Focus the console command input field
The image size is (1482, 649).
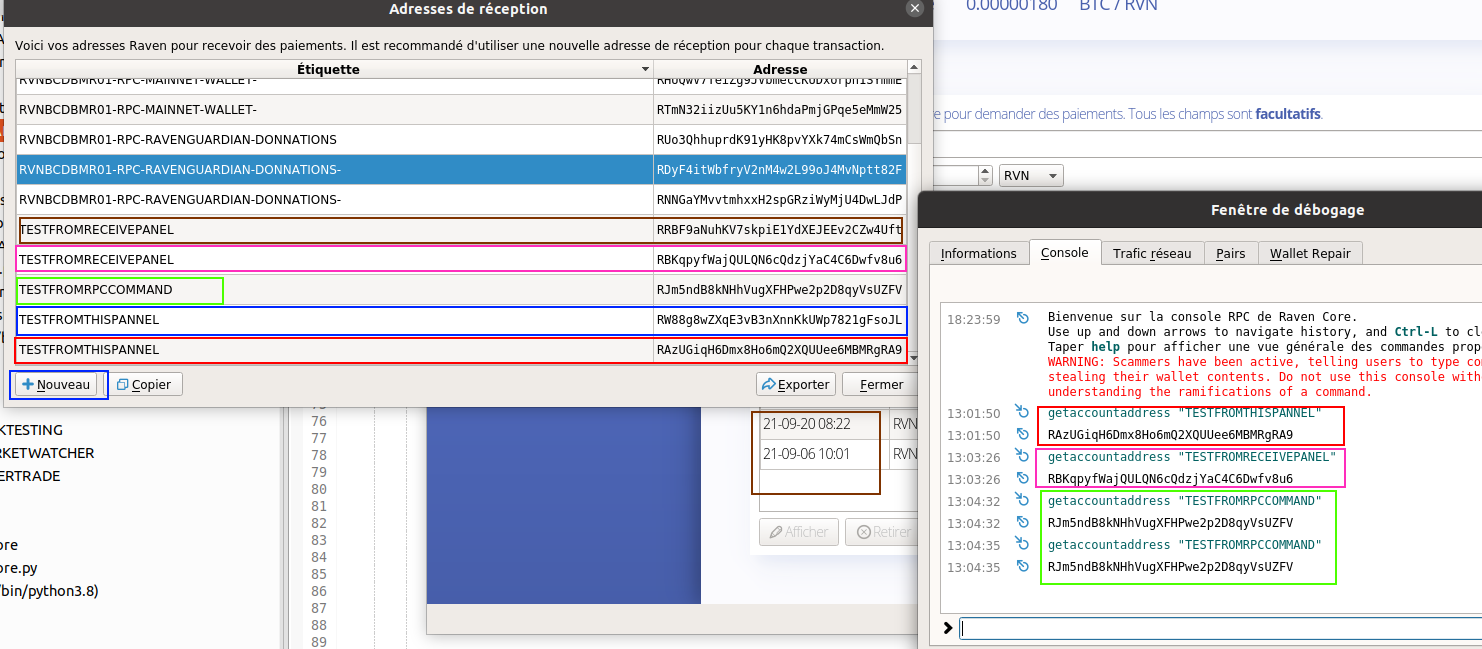point(1220,628)
